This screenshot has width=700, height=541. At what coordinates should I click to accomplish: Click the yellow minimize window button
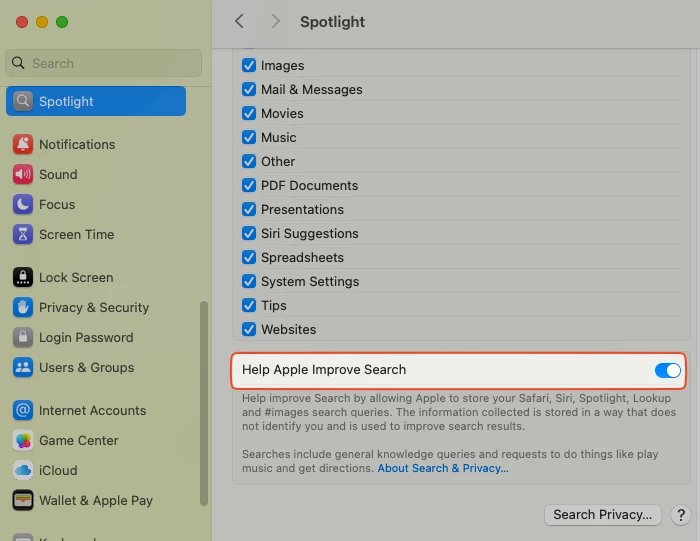click(x=42, y=22)
